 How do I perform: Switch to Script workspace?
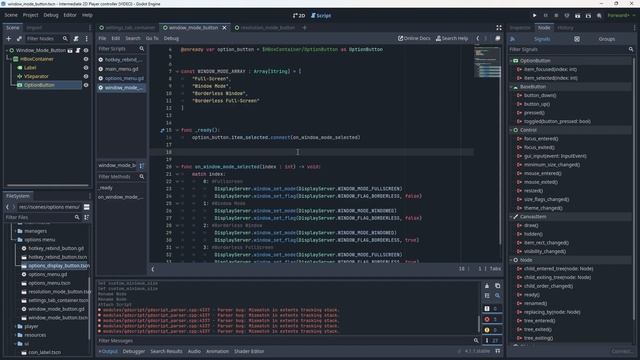click(x=321, y=16)
